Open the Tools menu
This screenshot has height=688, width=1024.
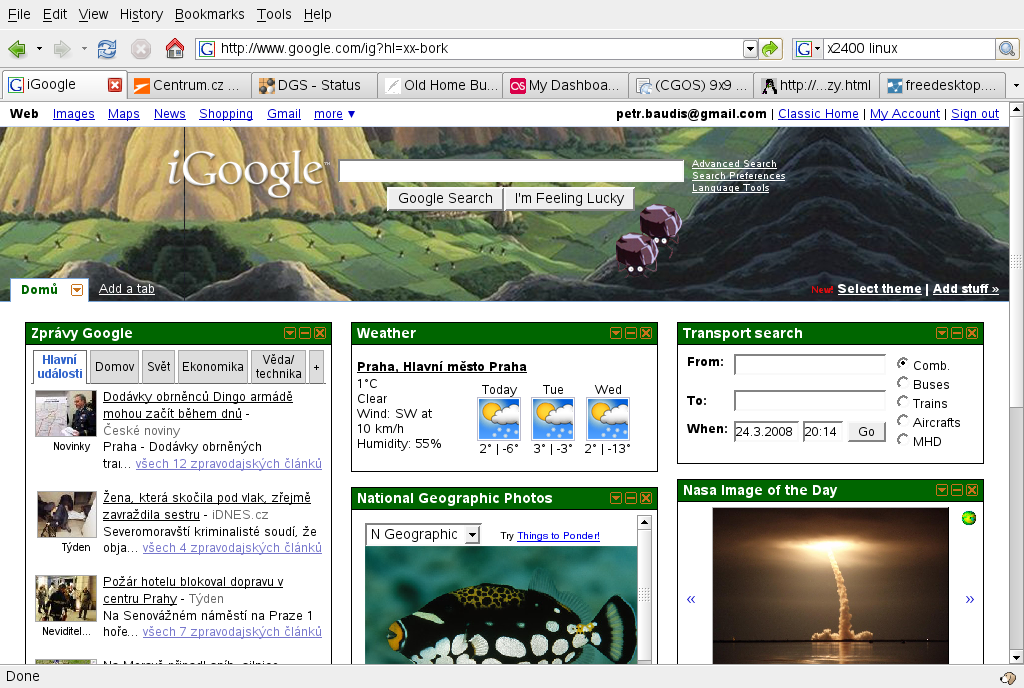[x=274, y=14]
